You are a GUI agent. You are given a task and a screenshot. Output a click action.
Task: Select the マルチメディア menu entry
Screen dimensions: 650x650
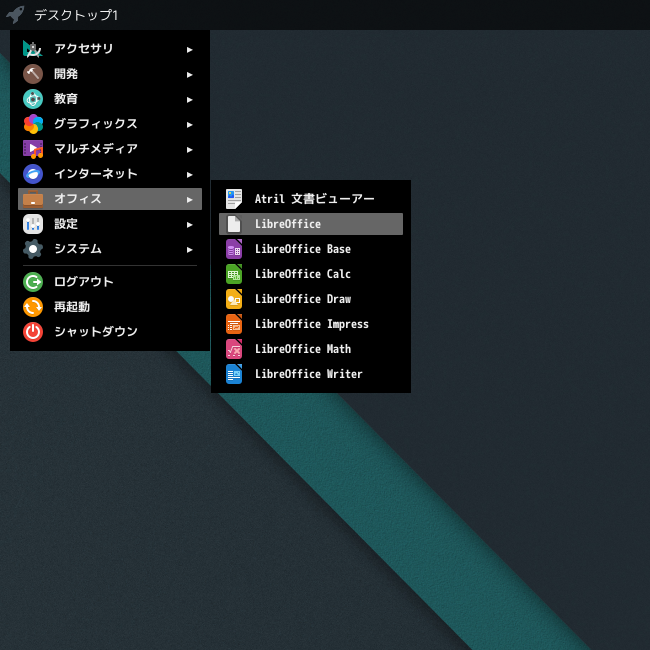pyautogui.click(x=110, y=149)
